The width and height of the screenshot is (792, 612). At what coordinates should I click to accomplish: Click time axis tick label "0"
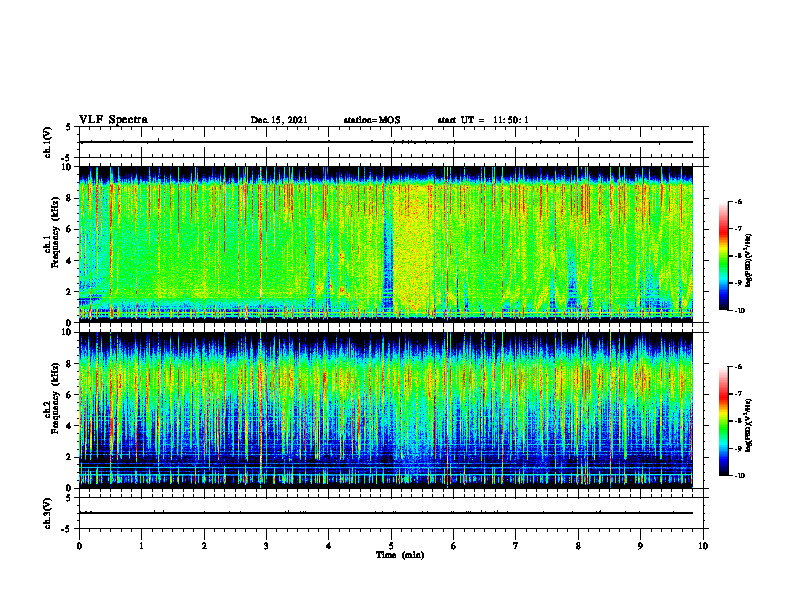tap(79, 546)
